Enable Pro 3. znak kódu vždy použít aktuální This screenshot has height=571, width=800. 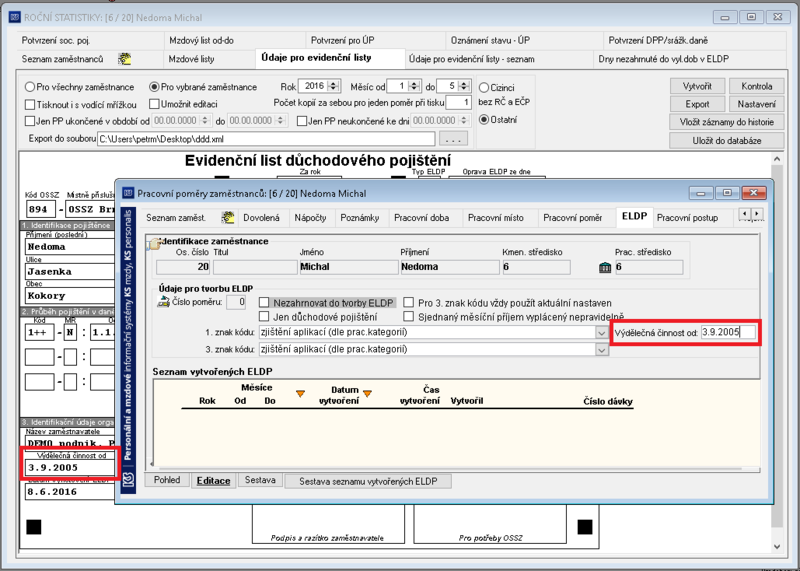click(x=408, y=303)
